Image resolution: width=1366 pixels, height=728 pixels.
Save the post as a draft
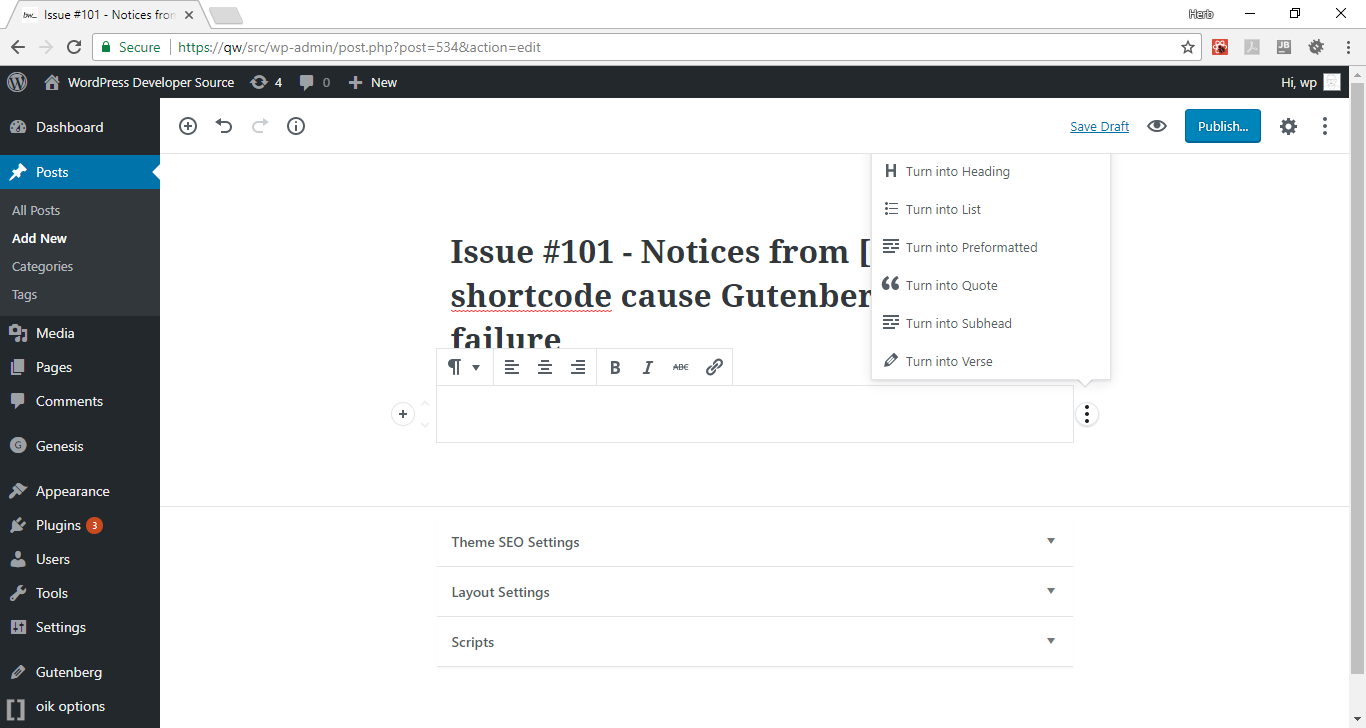[x=1099, y=126]
